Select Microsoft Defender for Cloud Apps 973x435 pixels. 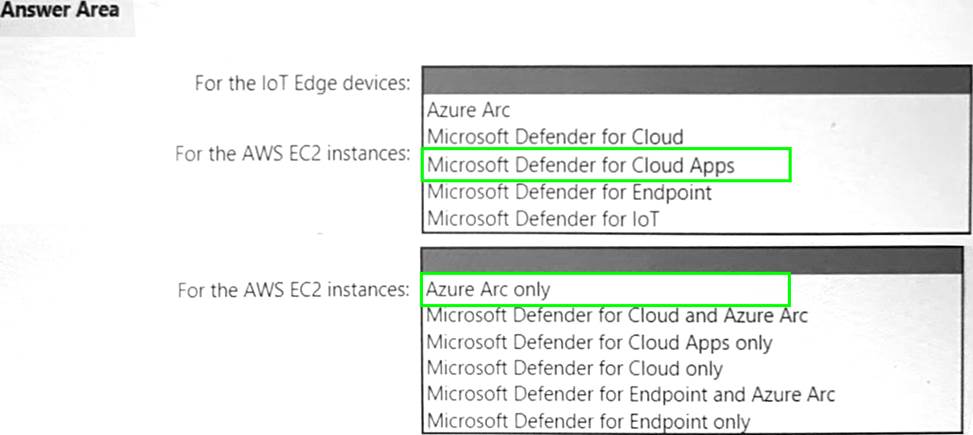[581, 165]
